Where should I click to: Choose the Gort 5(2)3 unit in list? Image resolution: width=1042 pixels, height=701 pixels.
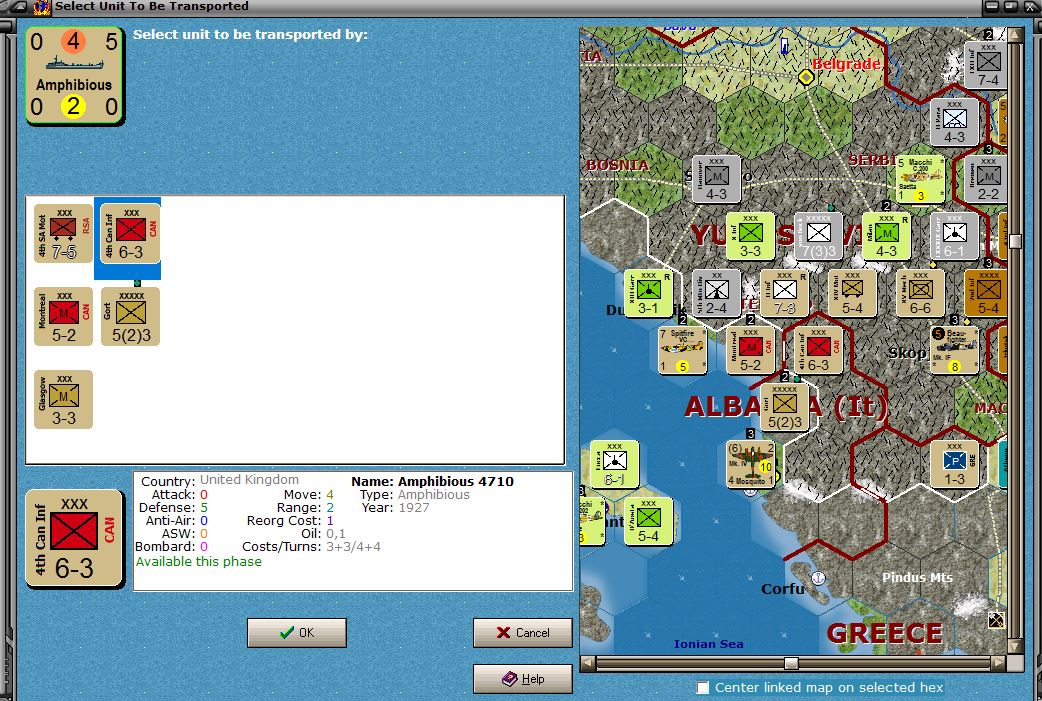[x=130, y=316]
